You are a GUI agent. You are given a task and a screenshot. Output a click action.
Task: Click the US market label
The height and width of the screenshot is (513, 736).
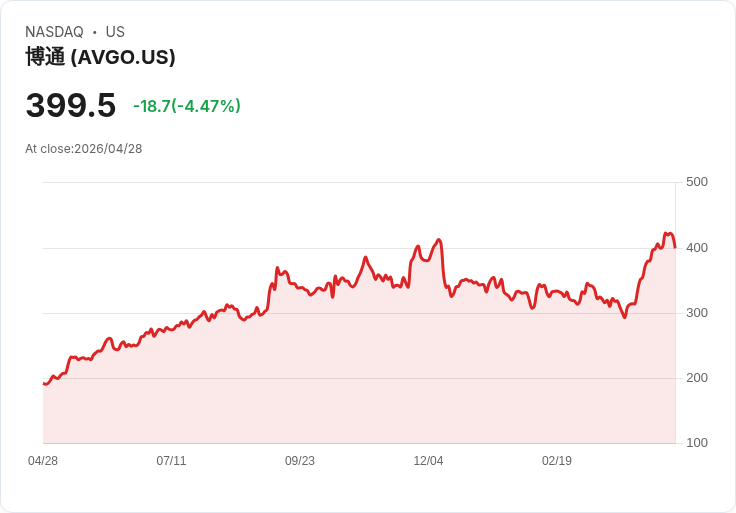(115, 32)
